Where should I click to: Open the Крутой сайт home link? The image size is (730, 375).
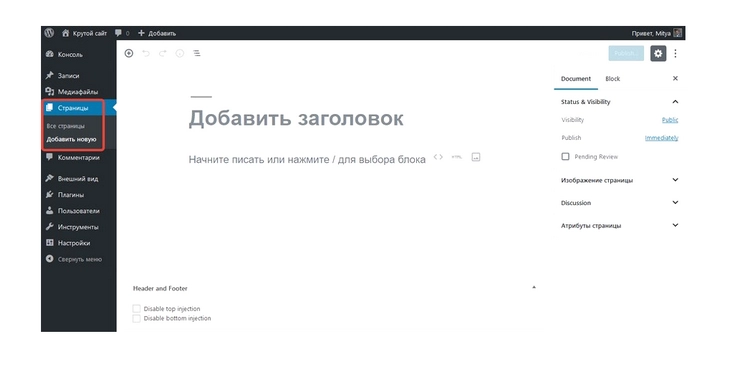click(84, 33)
